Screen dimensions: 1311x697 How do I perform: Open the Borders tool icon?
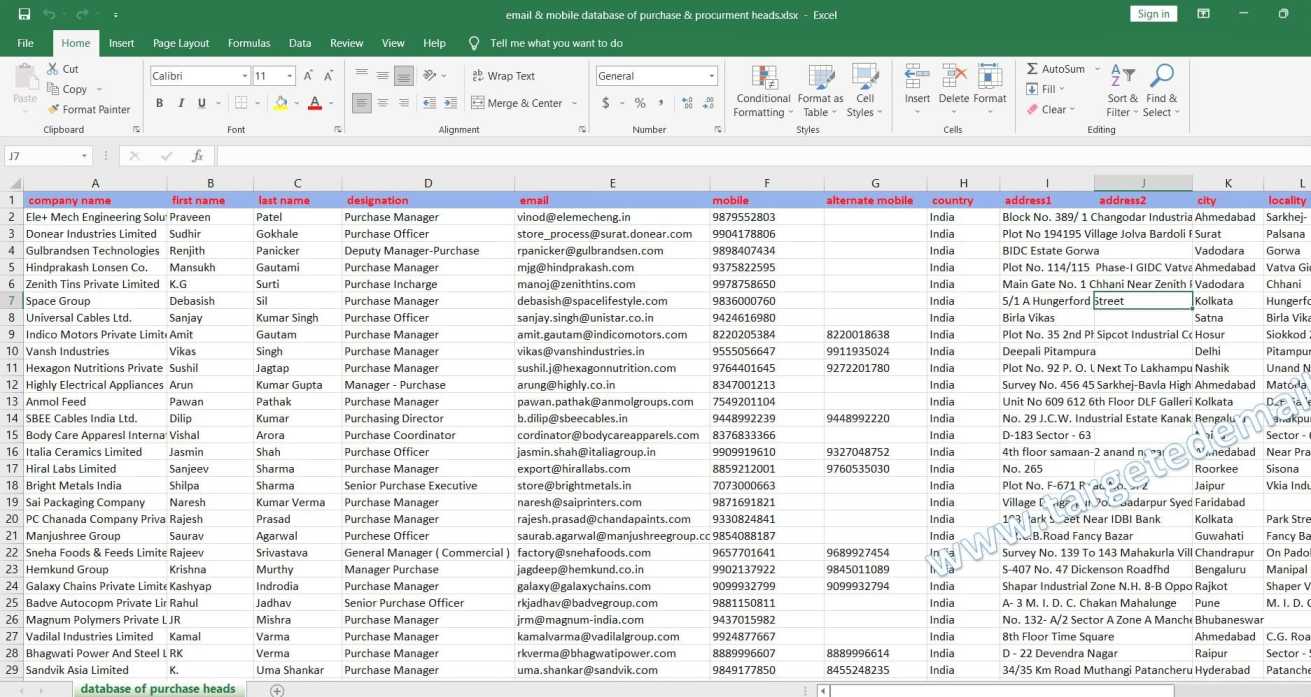(x=240, y=103)
